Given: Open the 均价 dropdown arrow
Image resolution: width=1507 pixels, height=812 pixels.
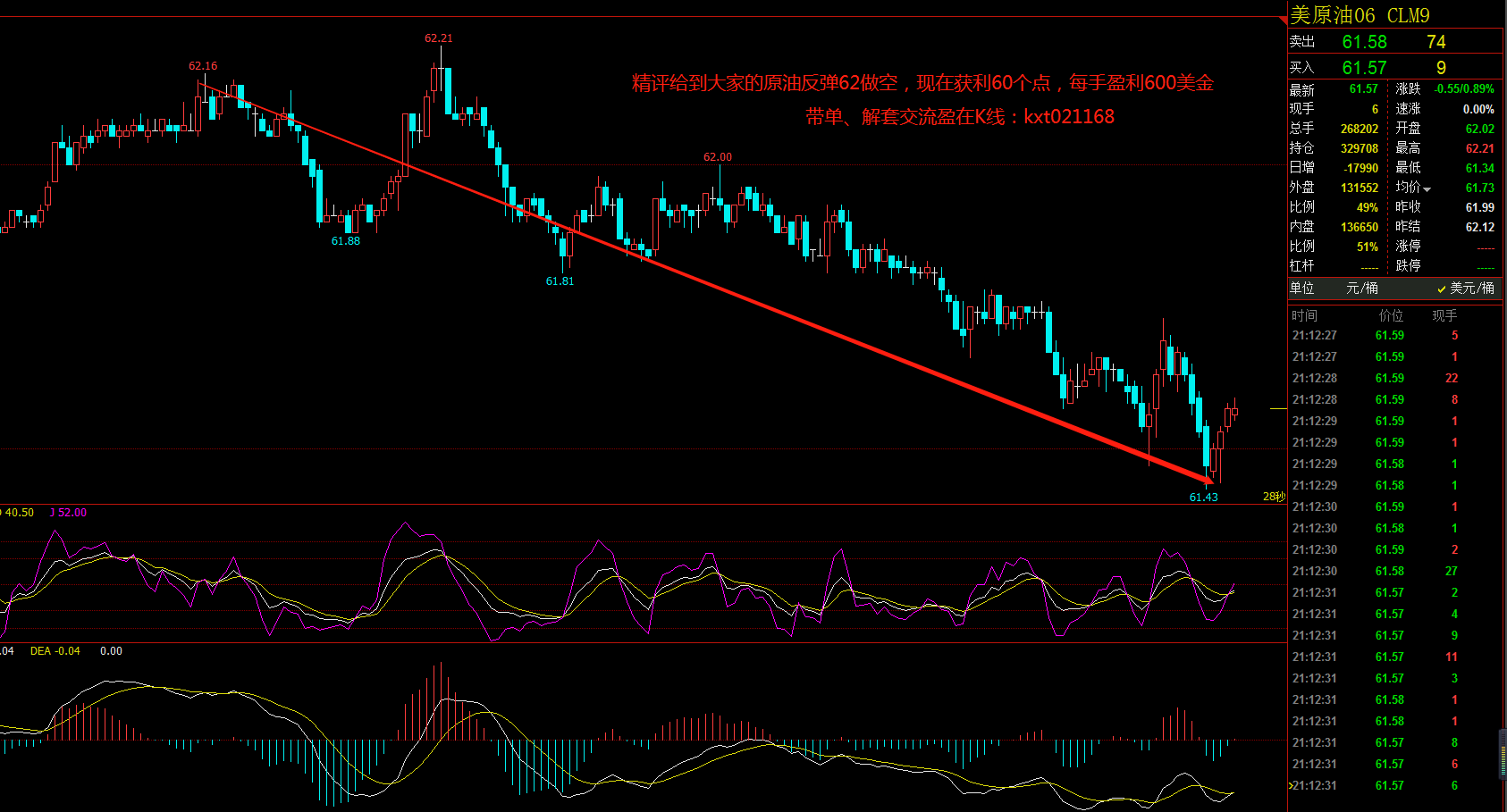Looking at the screenshot, I should click(x=1427, y=189).
